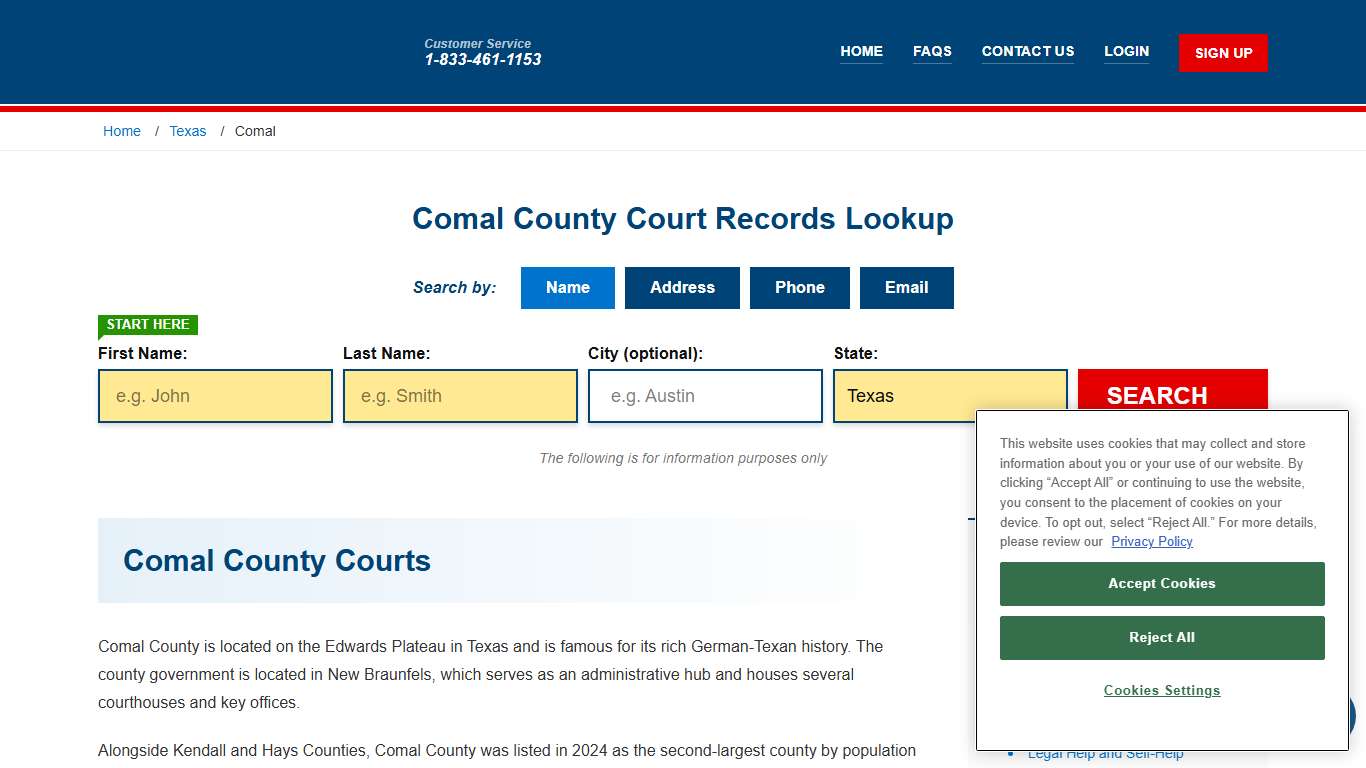Screen dimensions: 1366x768
Task: View the Privacy Policy
Action: [x=1152, y=541]
